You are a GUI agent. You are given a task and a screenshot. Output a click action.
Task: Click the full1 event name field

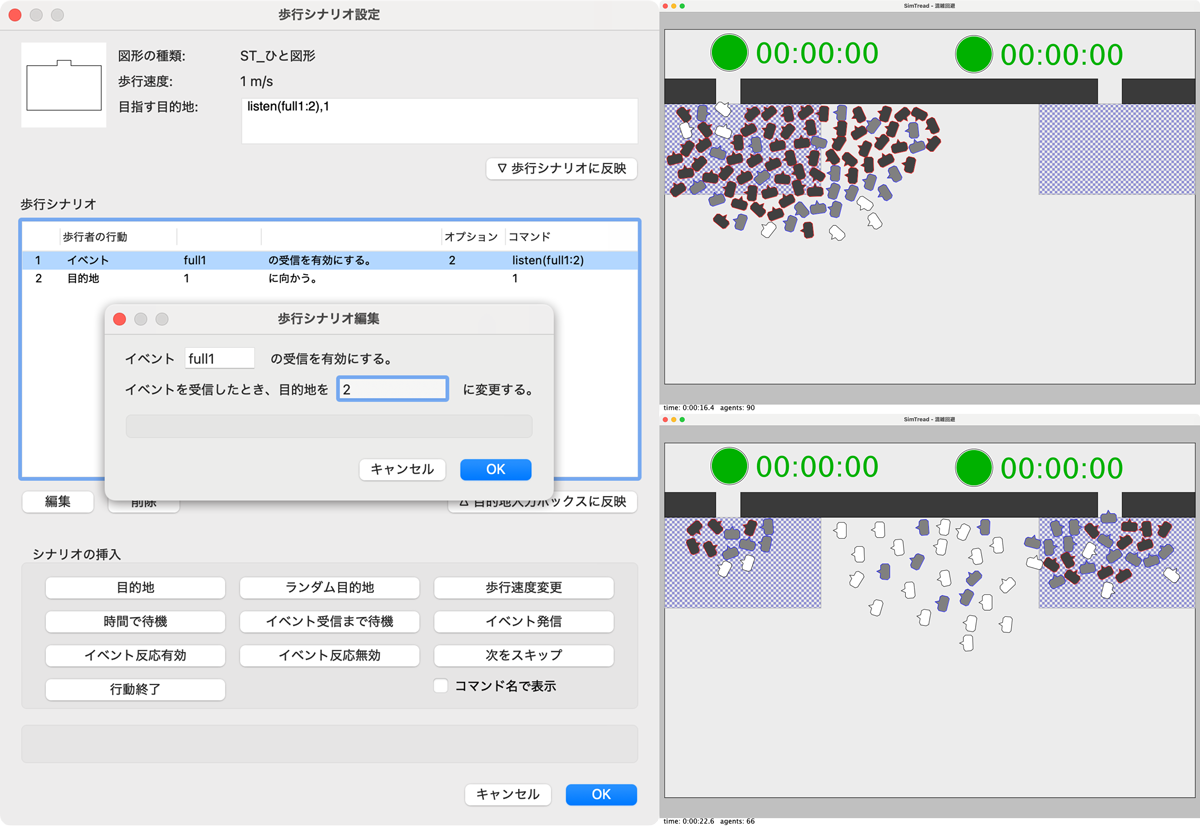coord(220,359)
